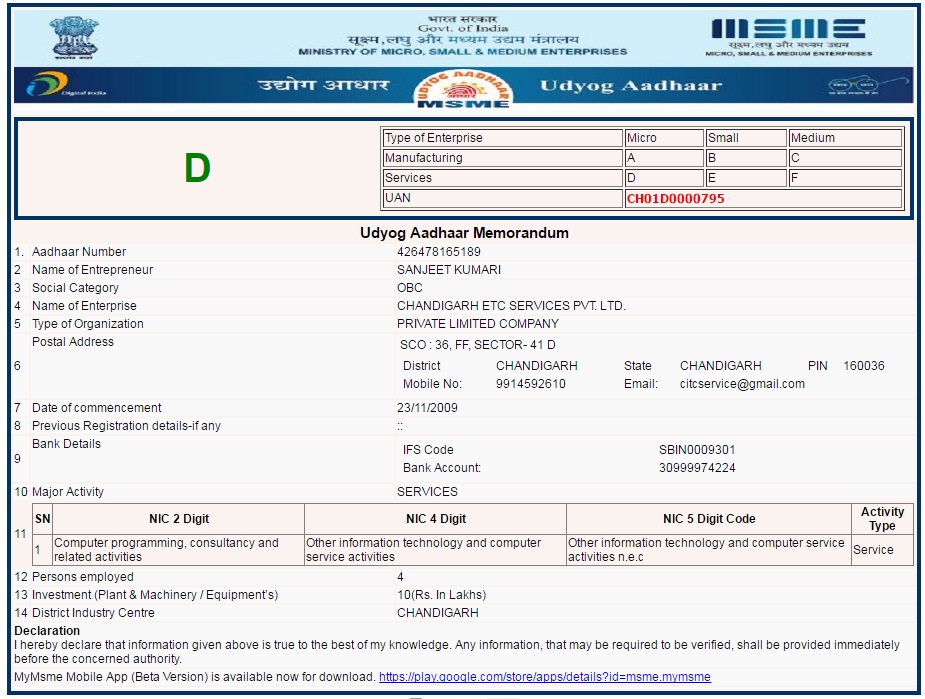Click the 'NIC 5 Digit Code' column header
Image resolution: width=925 pixels, height=699 pixels.
(x=708, y=519)
